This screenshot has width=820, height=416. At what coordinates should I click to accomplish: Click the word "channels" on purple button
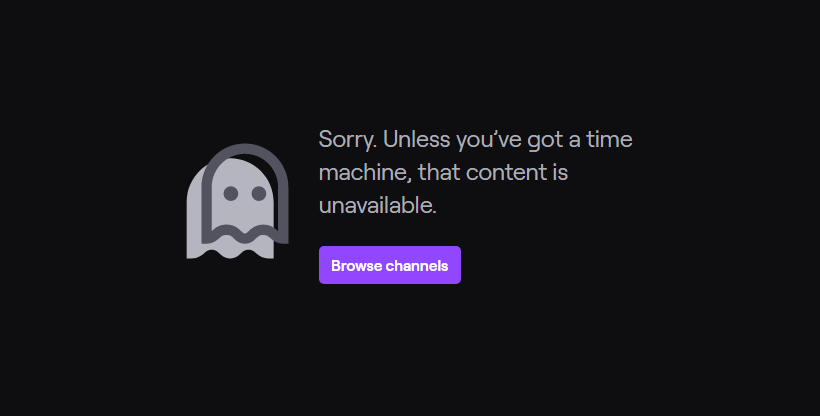click(417, 266)
